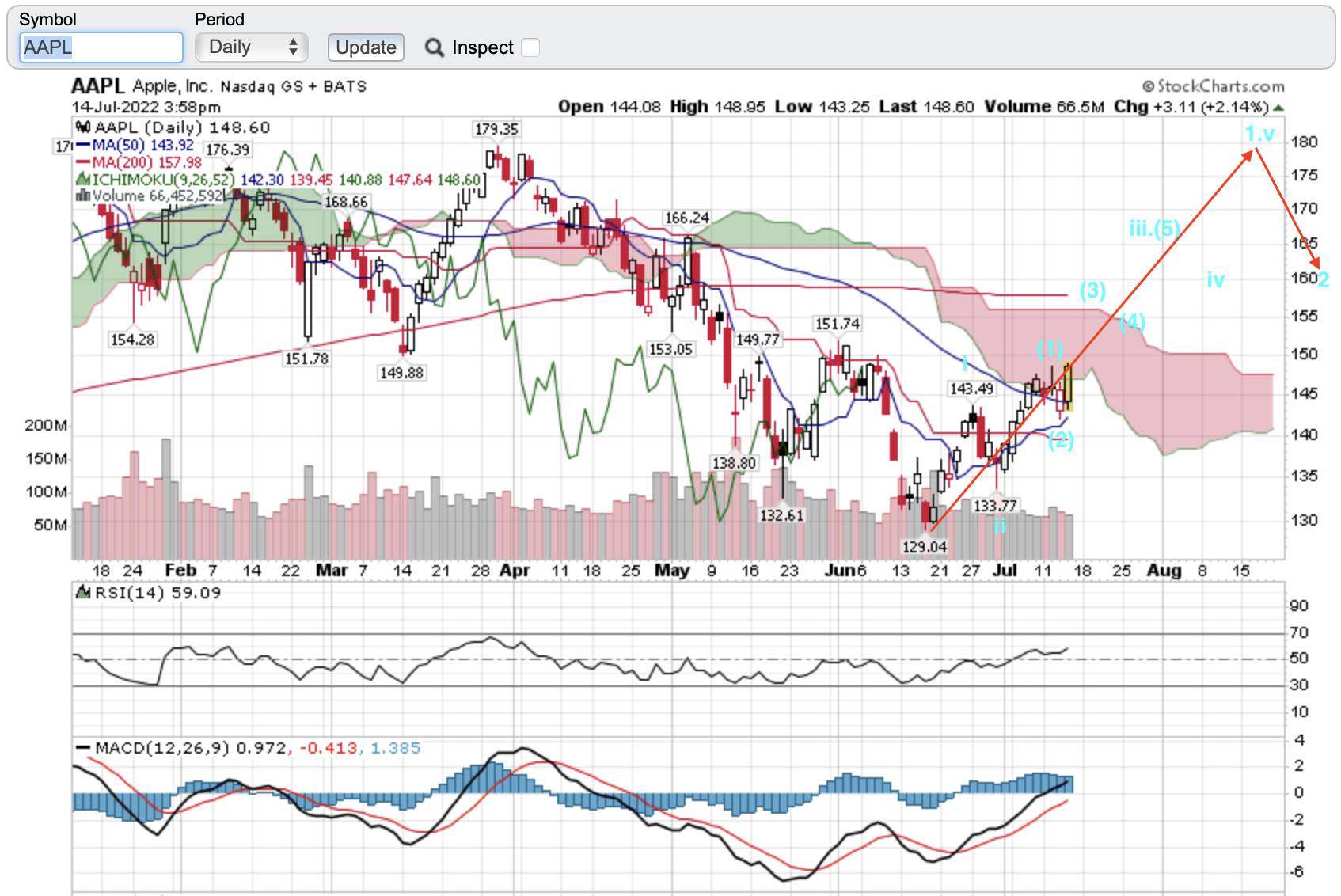1341x896 pixels.
Task: Click the 132.61 price label
Action: click(x=782, y=515)
